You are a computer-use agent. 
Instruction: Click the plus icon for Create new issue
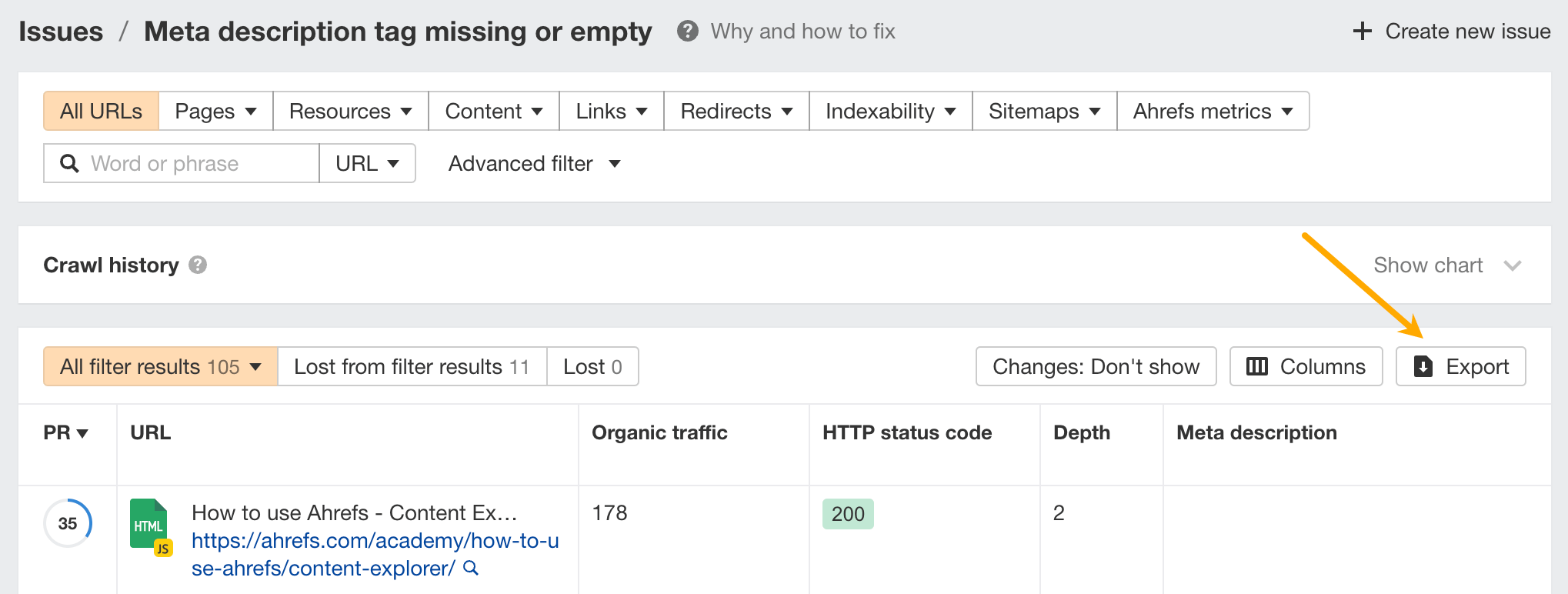1363,32
